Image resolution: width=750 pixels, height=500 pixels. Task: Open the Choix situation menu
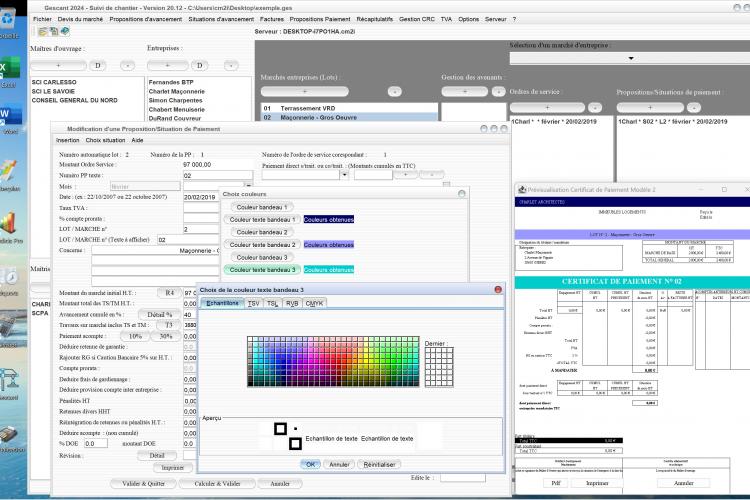pos(105,140)
